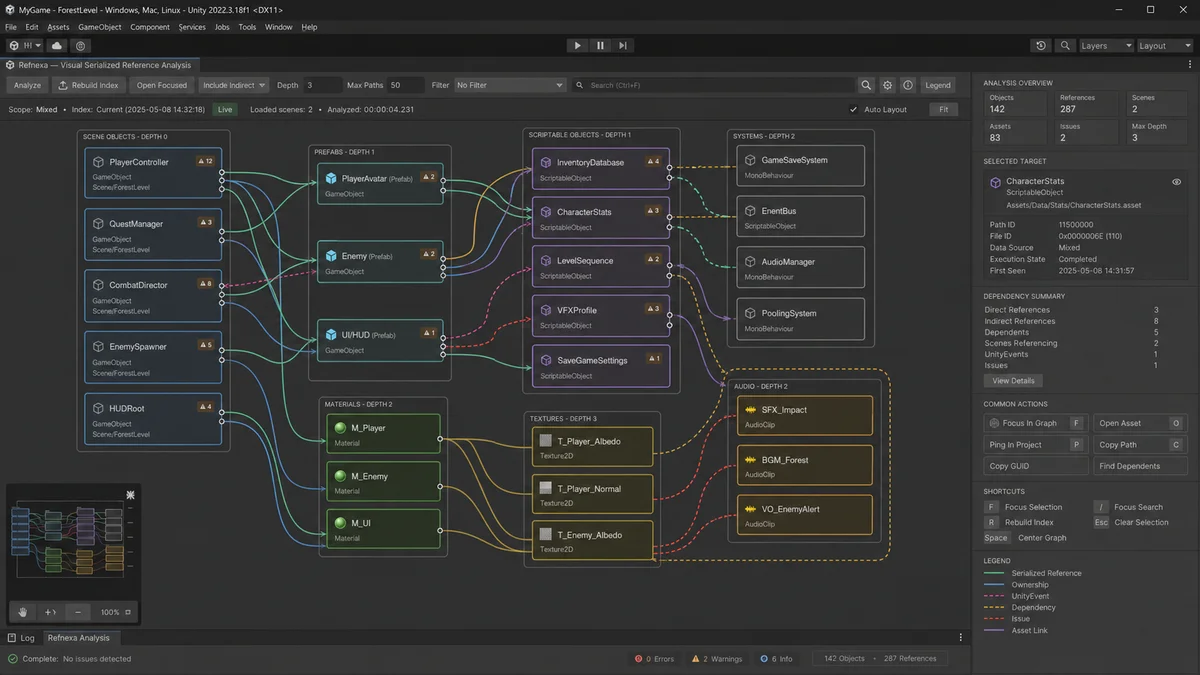This screenshot has height=675, width=1200.
Task: Select the UI/HUD prefab icon
Action: coord(331,334)
